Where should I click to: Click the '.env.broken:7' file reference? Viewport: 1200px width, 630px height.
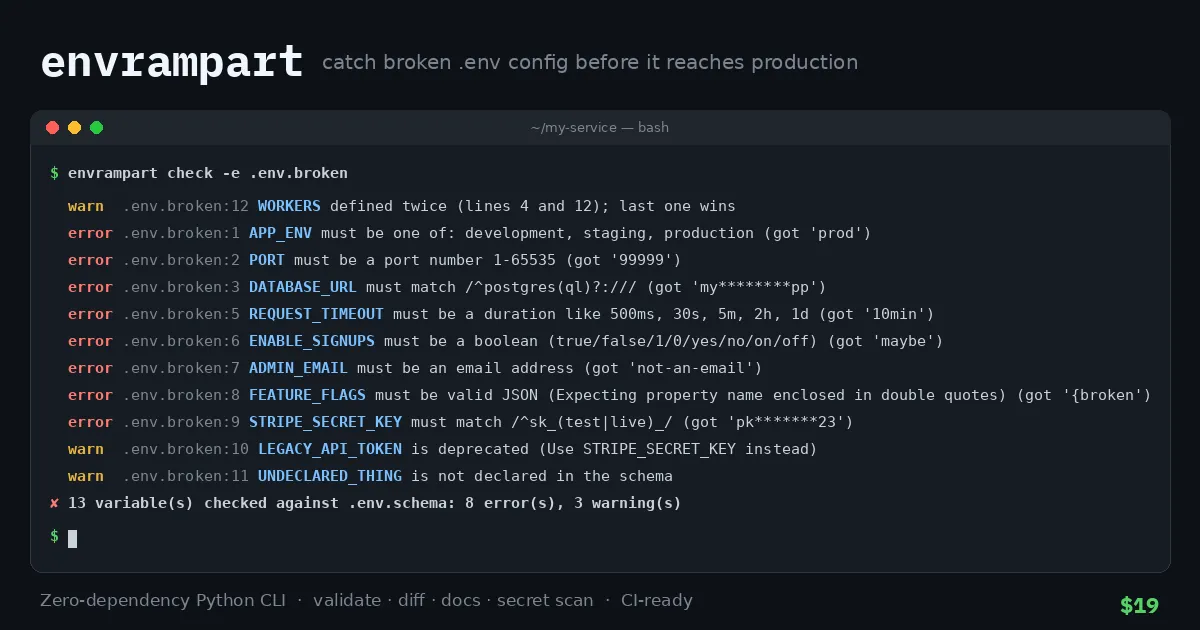click(181, 368)
